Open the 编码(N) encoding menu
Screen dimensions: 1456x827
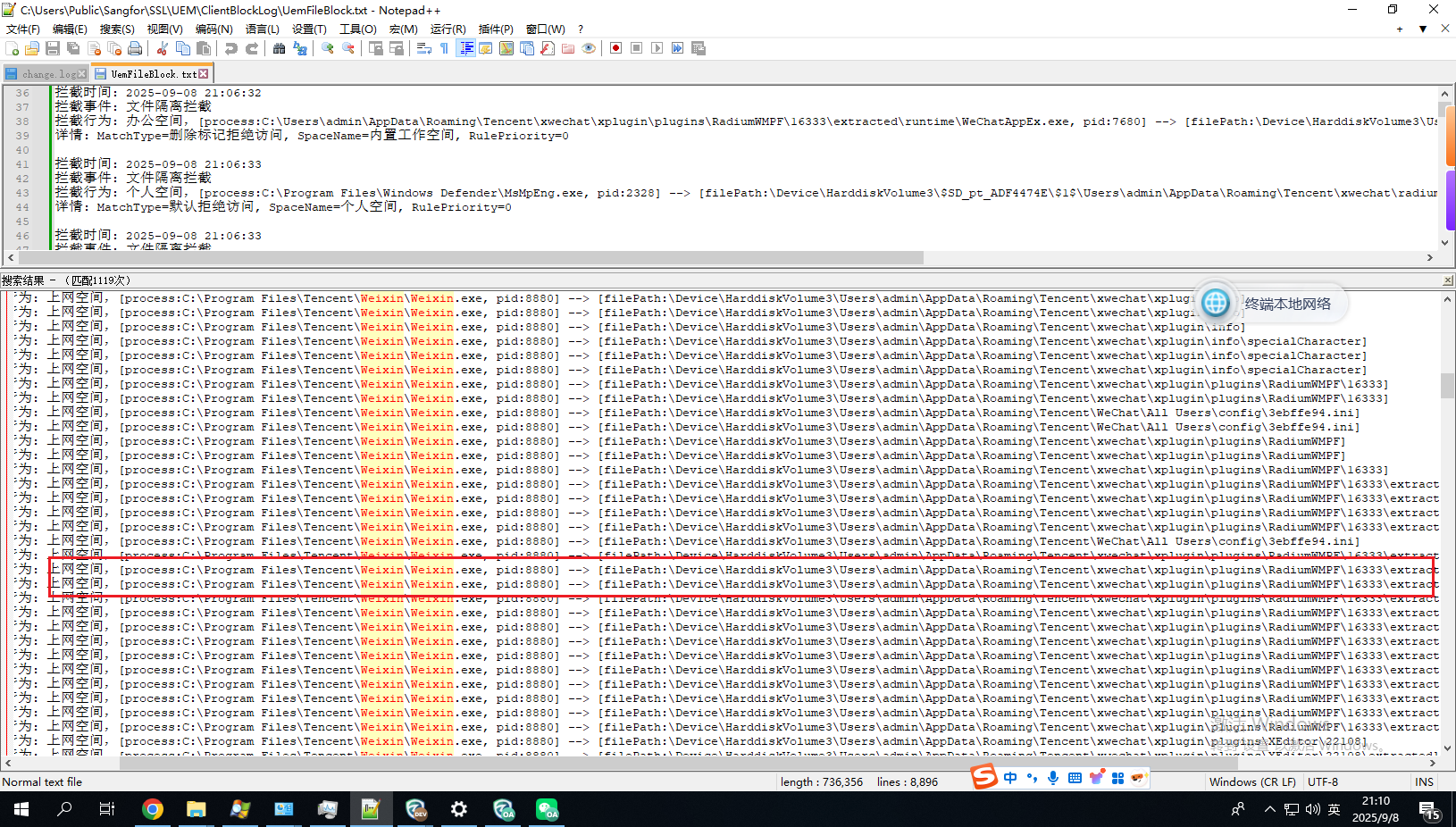(213, 29)
